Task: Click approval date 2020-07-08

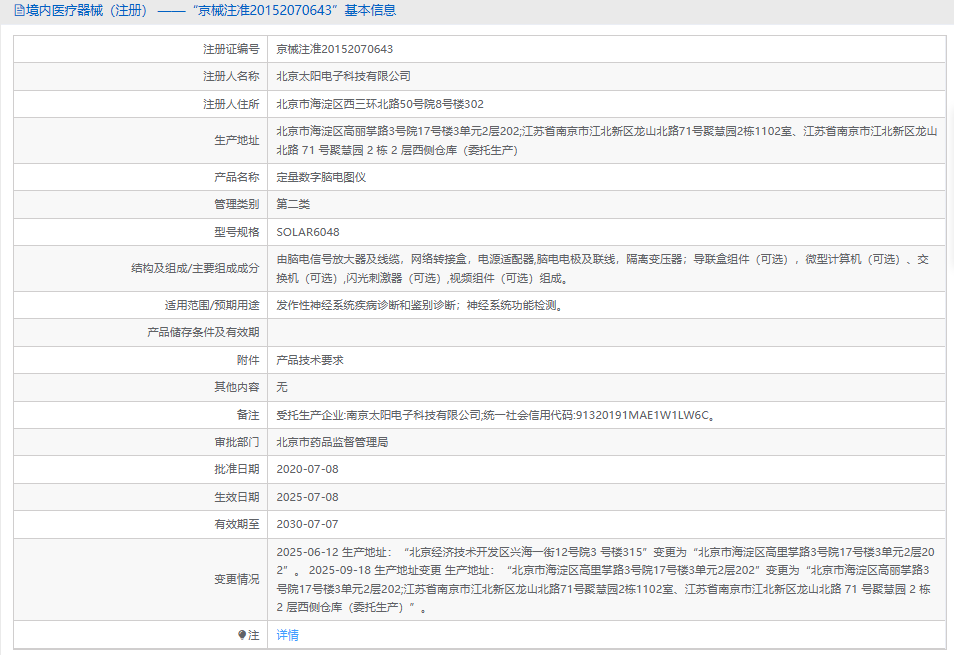Action: pyautogui.click(x=307, y=469)
